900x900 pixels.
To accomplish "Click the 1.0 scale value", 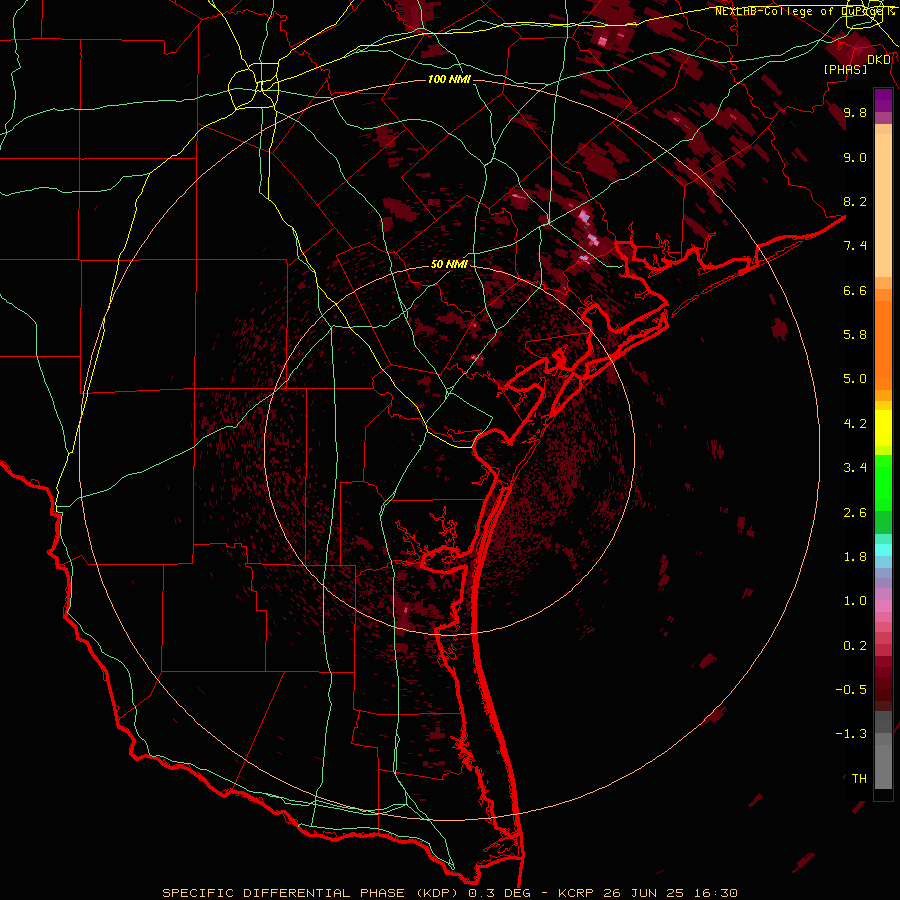I will pyautogui.click(x=855, y=601).
